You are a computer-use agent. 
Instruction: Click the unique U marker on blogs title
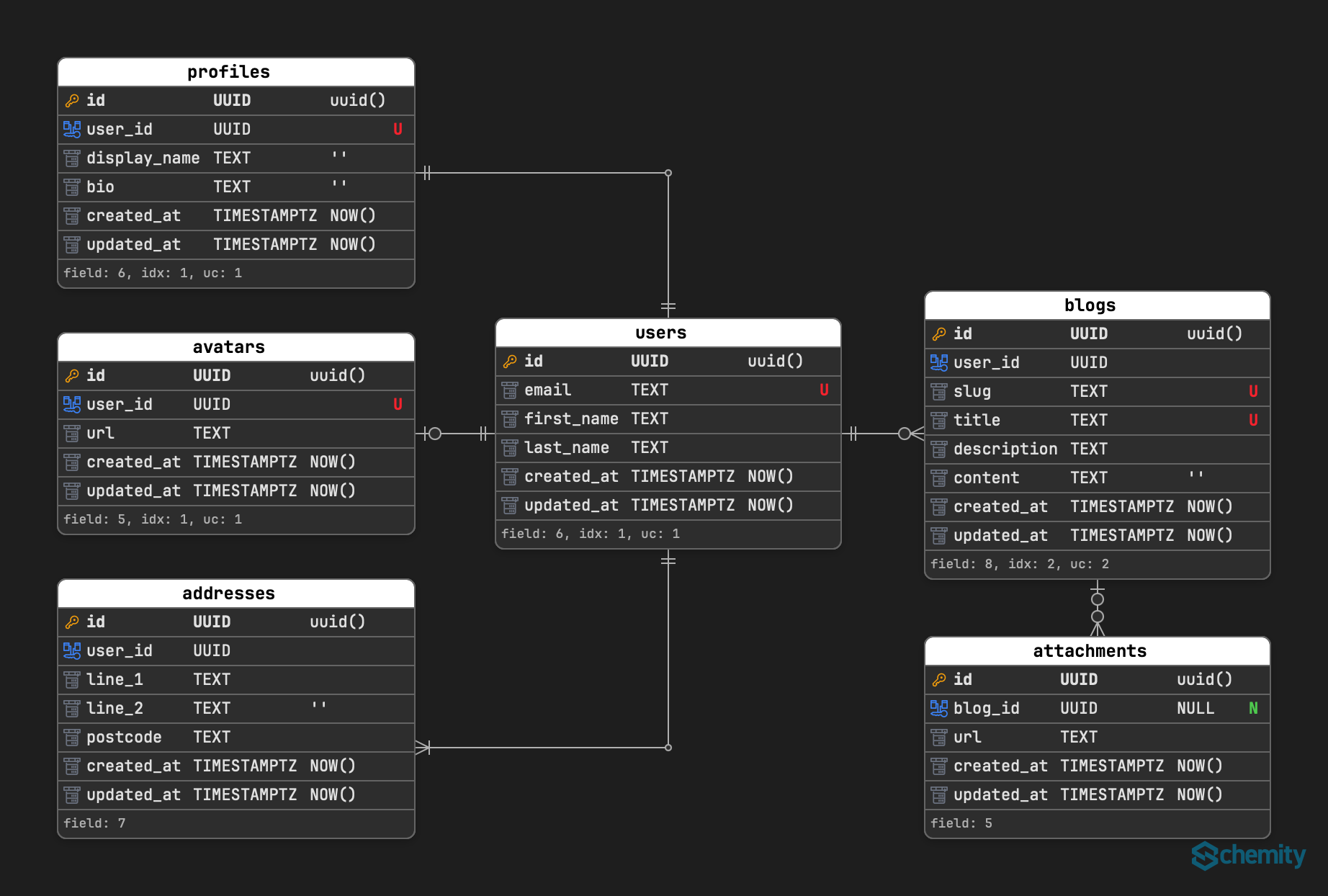[1253, 421]
